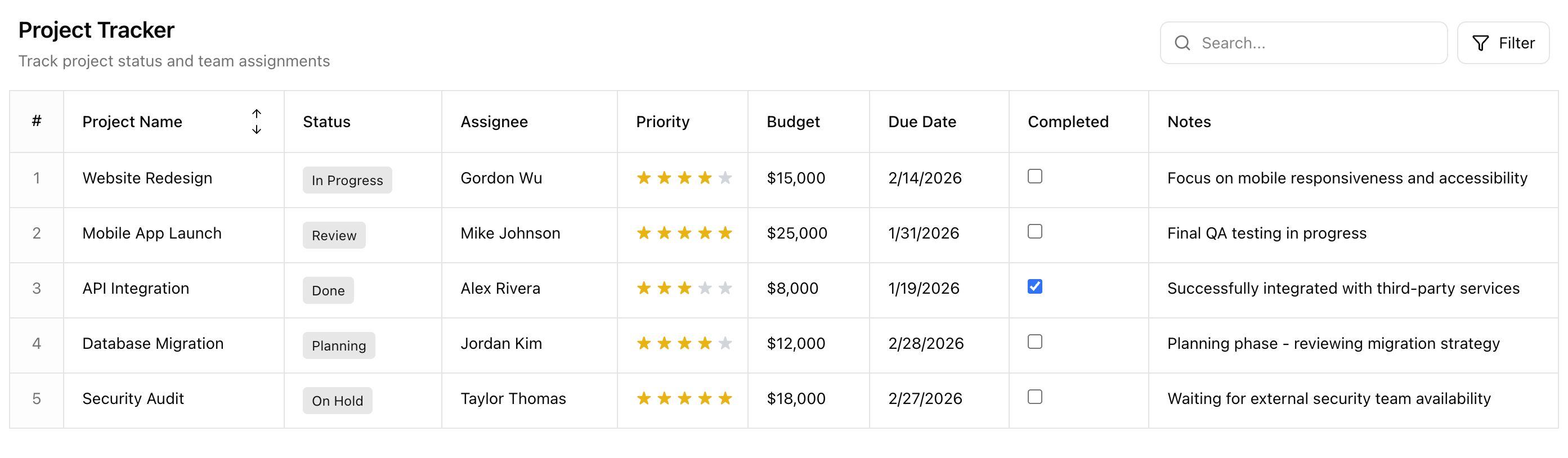Open the In Progress status badge

click(347, 180)
